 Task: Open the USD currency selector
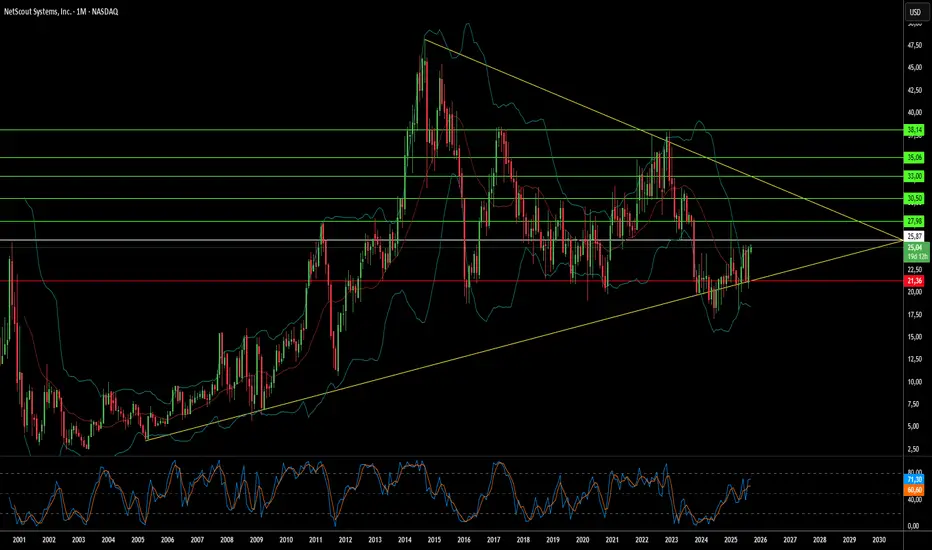(x=915, y=11)
